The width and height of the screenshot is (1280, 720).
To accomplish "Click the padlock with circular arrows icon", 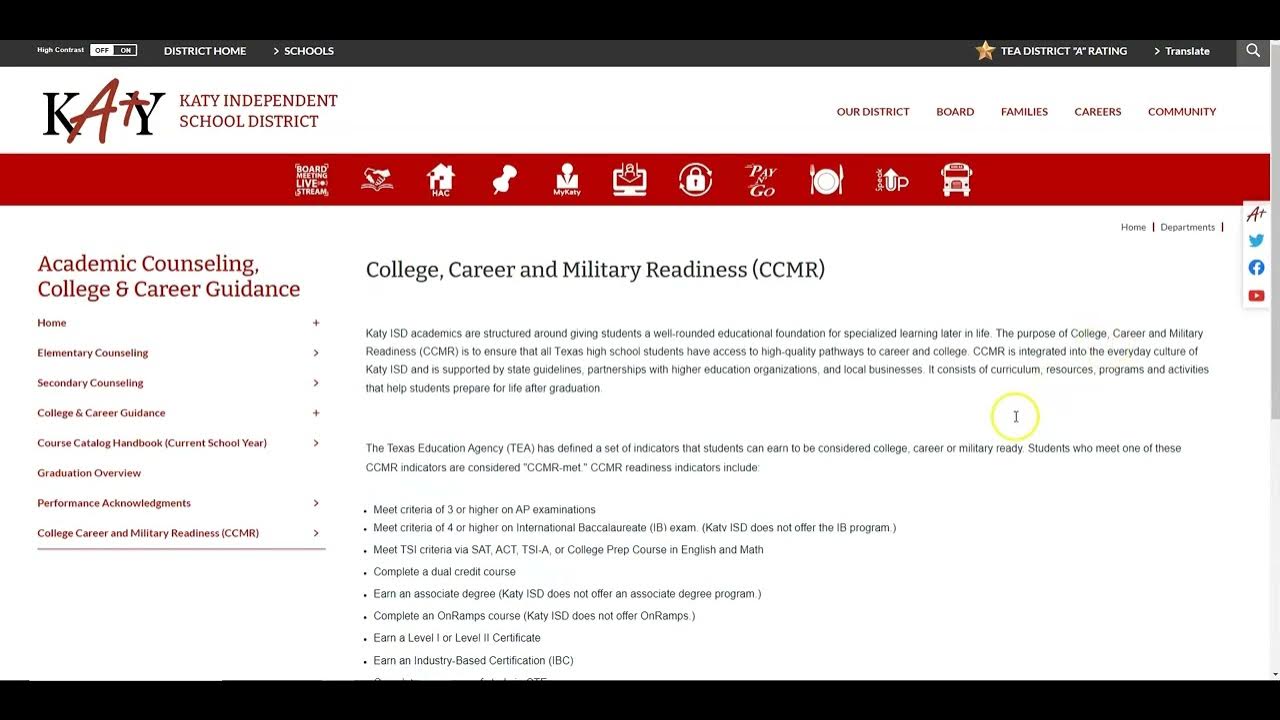I will (695, 180).
